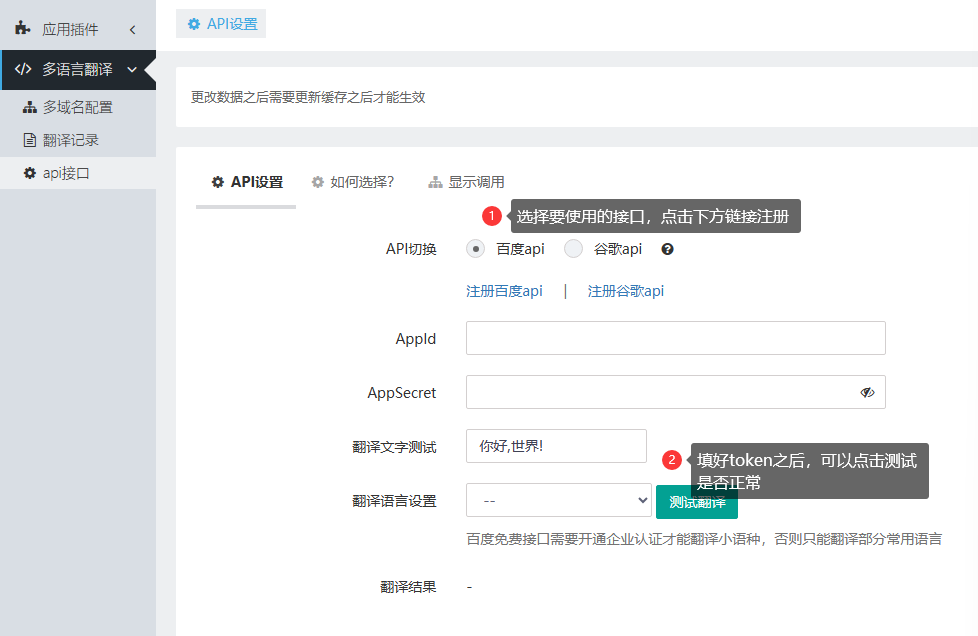
Task: Click the 百度免费接口 hint text
Action: 704,539
